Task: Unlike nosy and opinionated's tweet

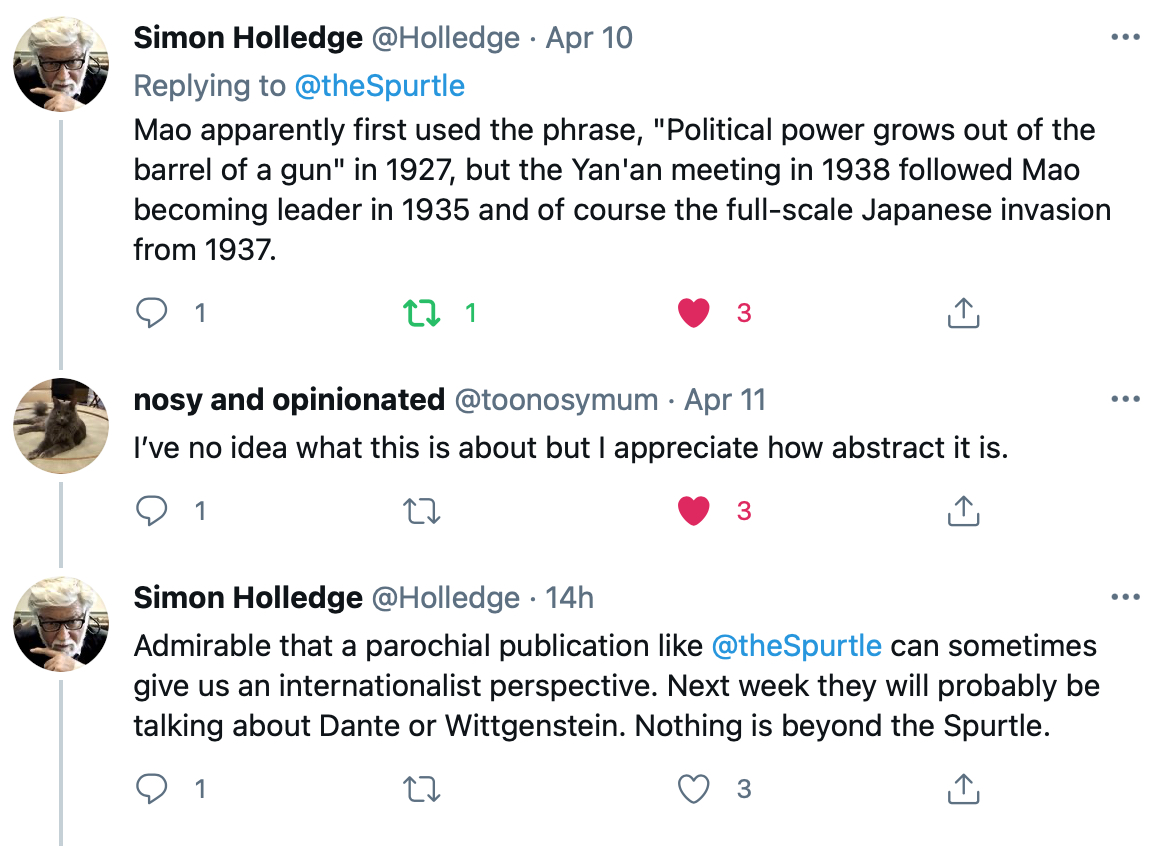Action: point(694,511)
